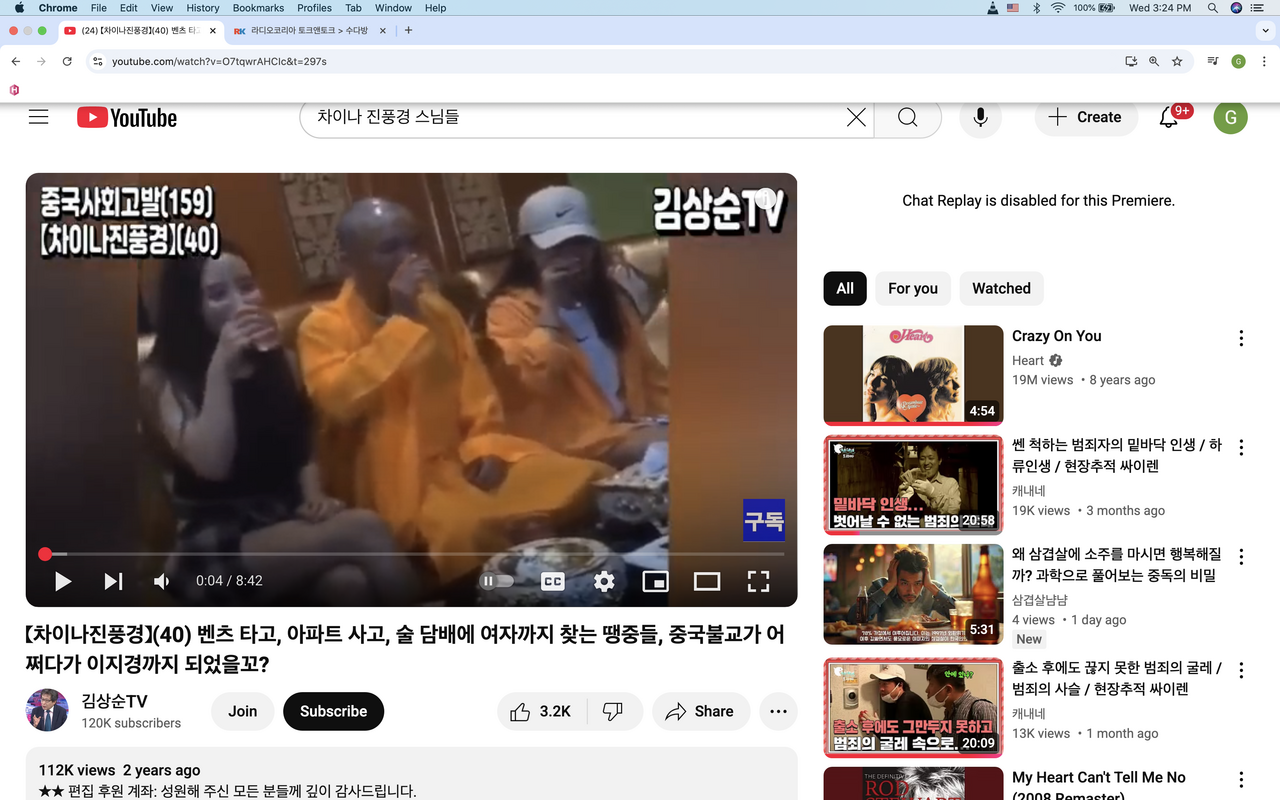Open the Apple menu

(x=19, y=8)
